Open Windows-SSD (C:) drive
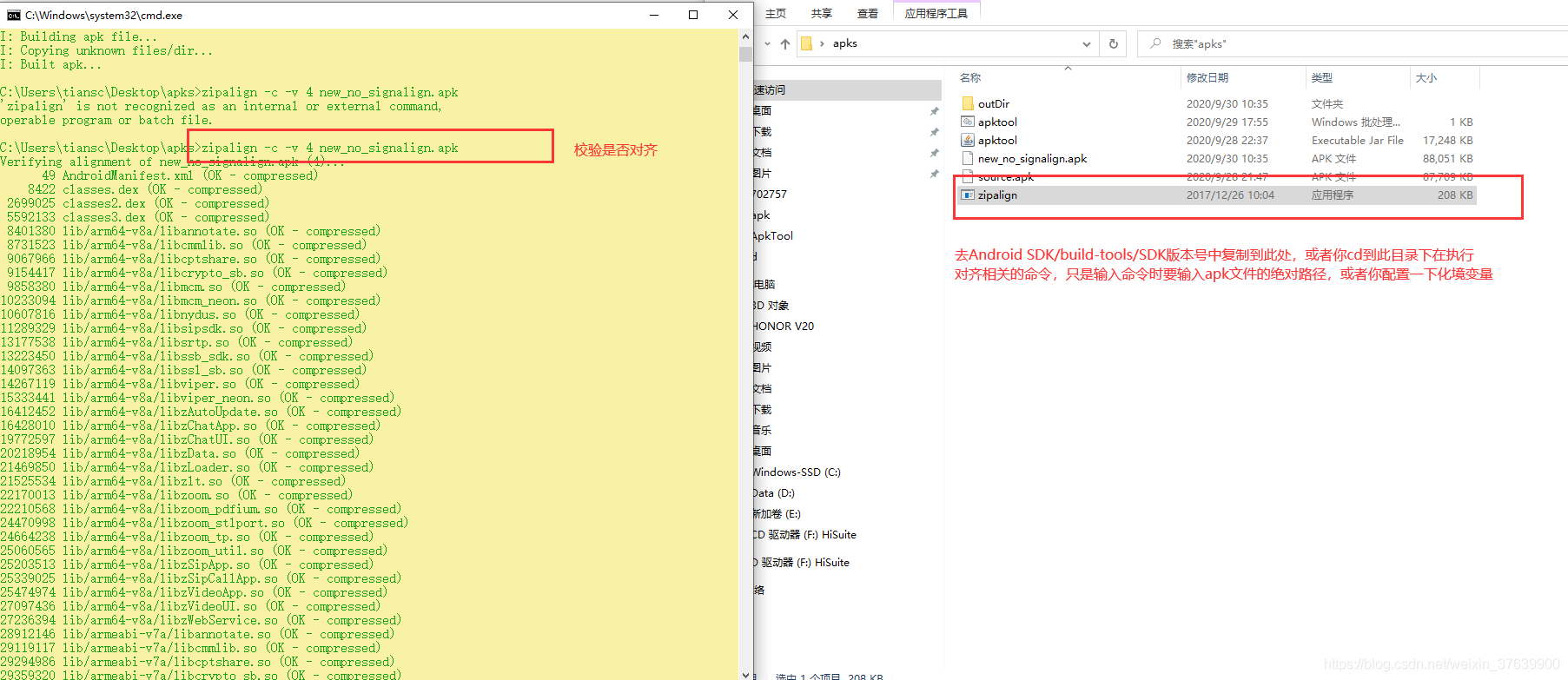 click(x=797, y=472)
